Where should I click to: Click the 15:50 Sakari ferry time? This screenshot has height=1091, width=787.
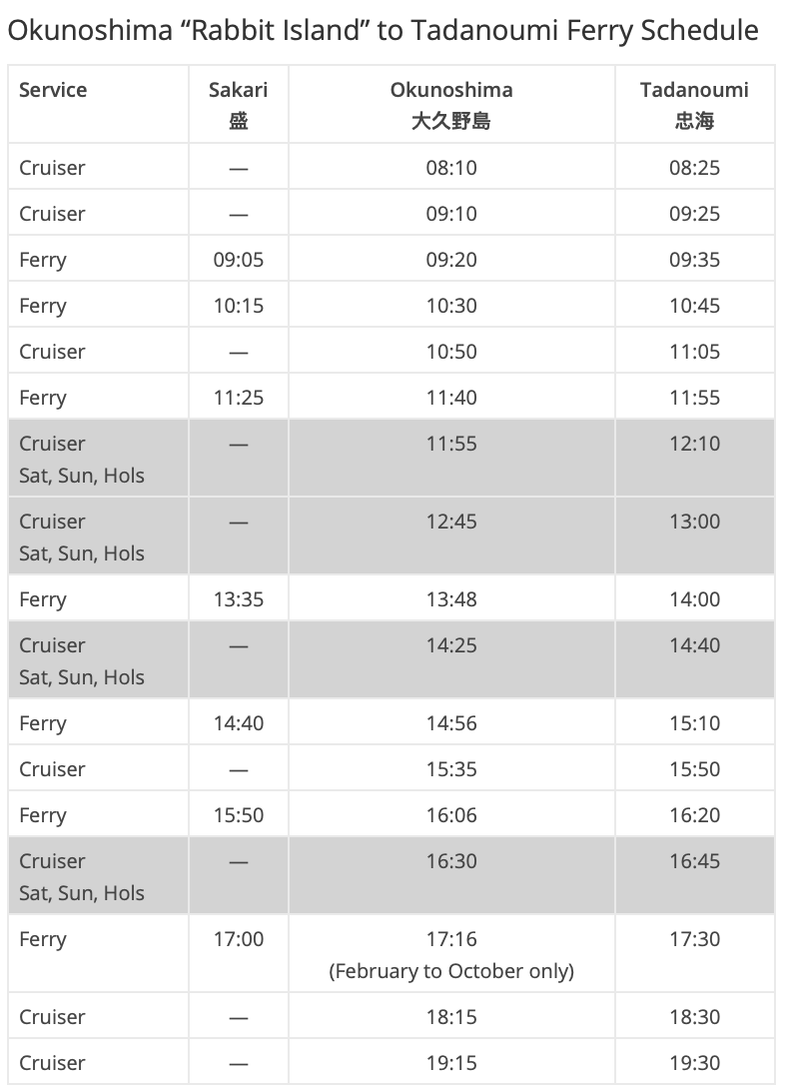tap(239, 815)
